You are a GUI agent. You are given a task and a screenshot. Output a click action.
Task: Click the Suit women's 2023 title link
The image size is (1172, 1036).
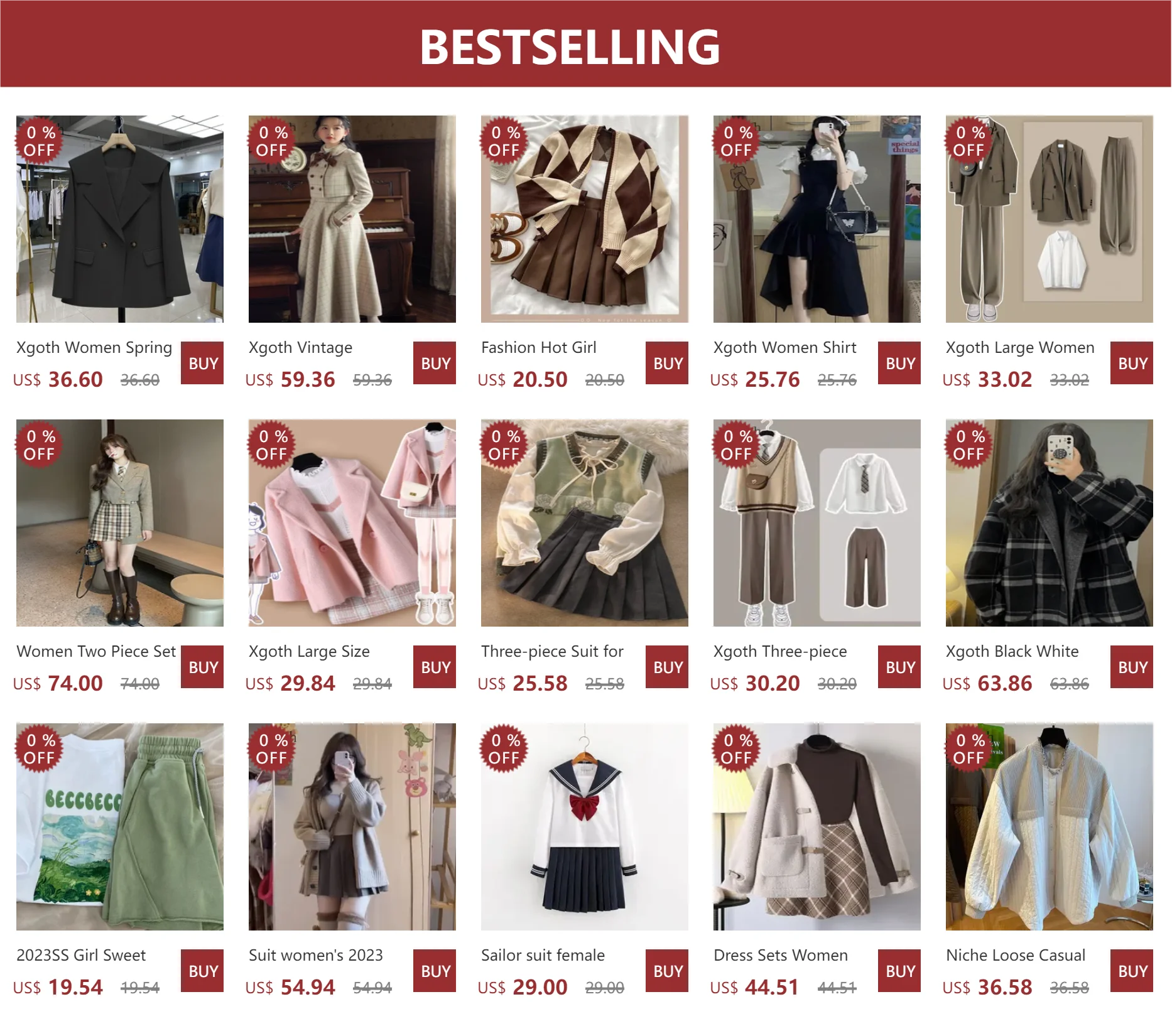315,955
